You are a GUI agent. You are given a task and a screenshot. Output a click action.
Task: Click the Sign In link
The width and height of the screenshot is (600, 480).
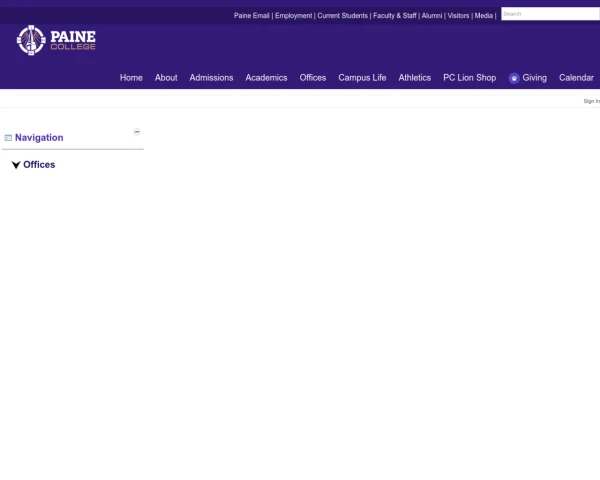pos(592,101)
